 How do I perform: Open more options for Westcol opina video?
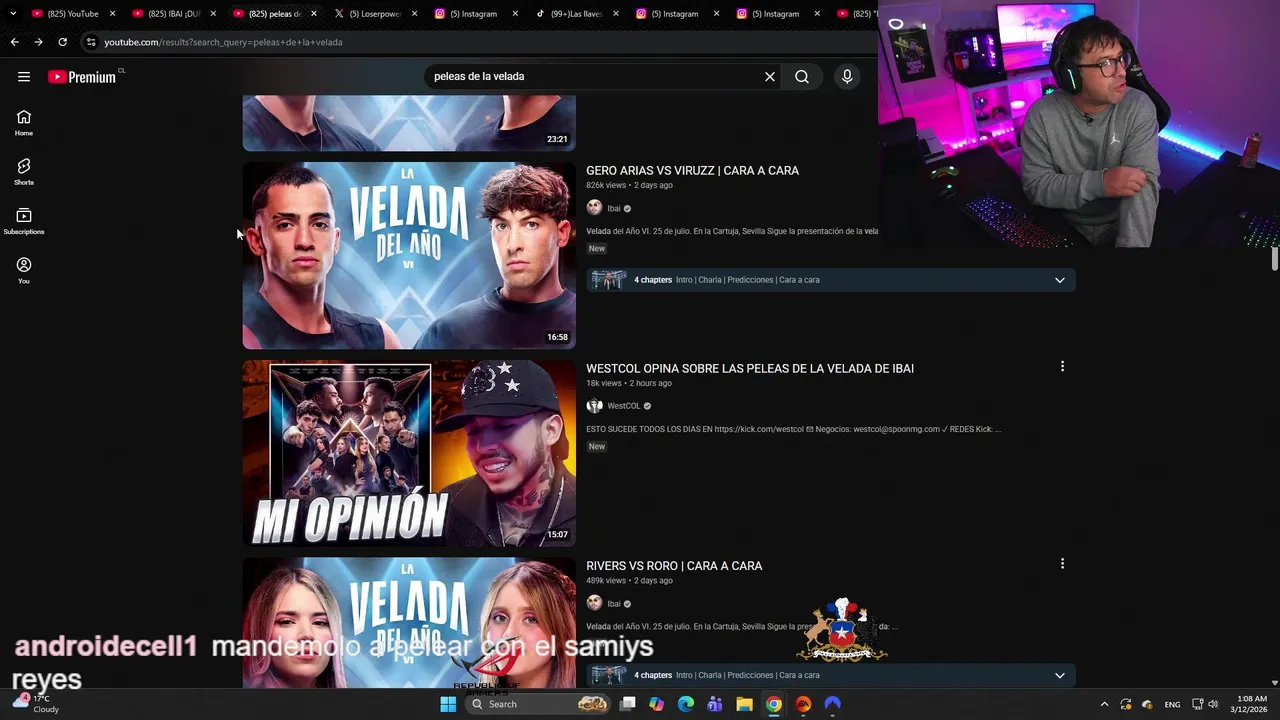pos(1062,367)
